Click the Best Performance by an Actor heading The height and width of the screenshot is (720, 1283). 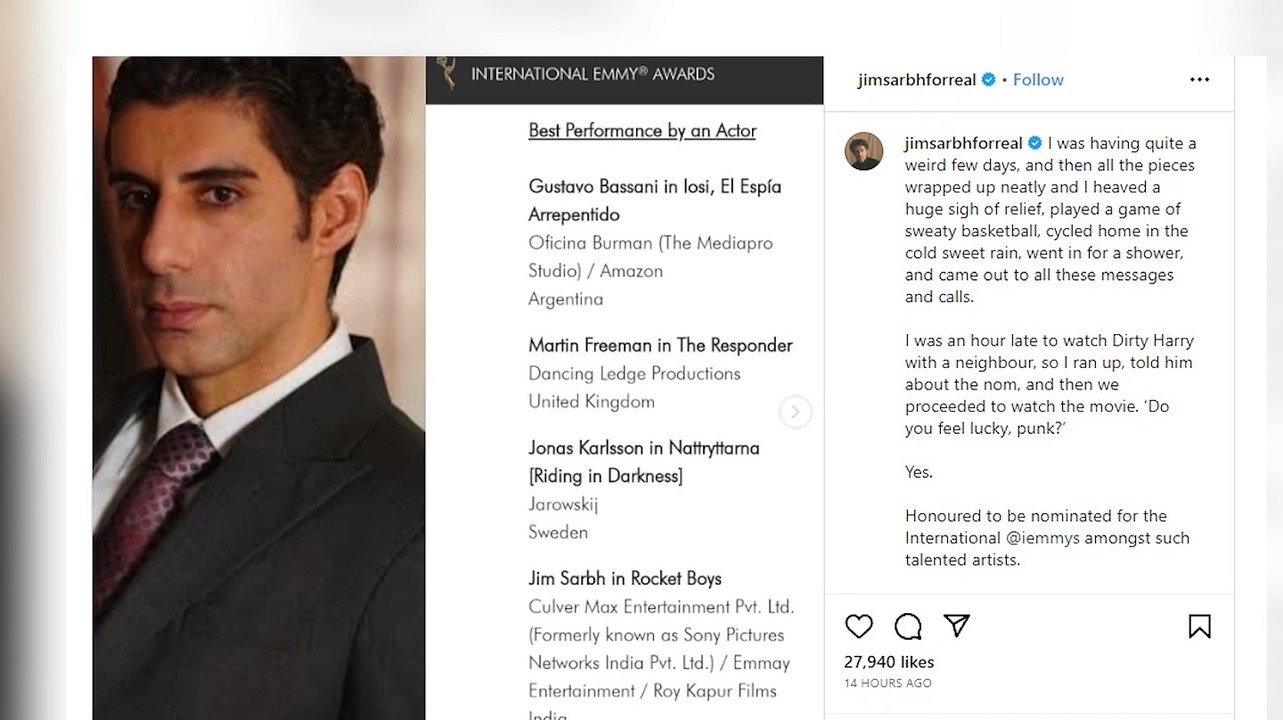[x=642, y=131]
